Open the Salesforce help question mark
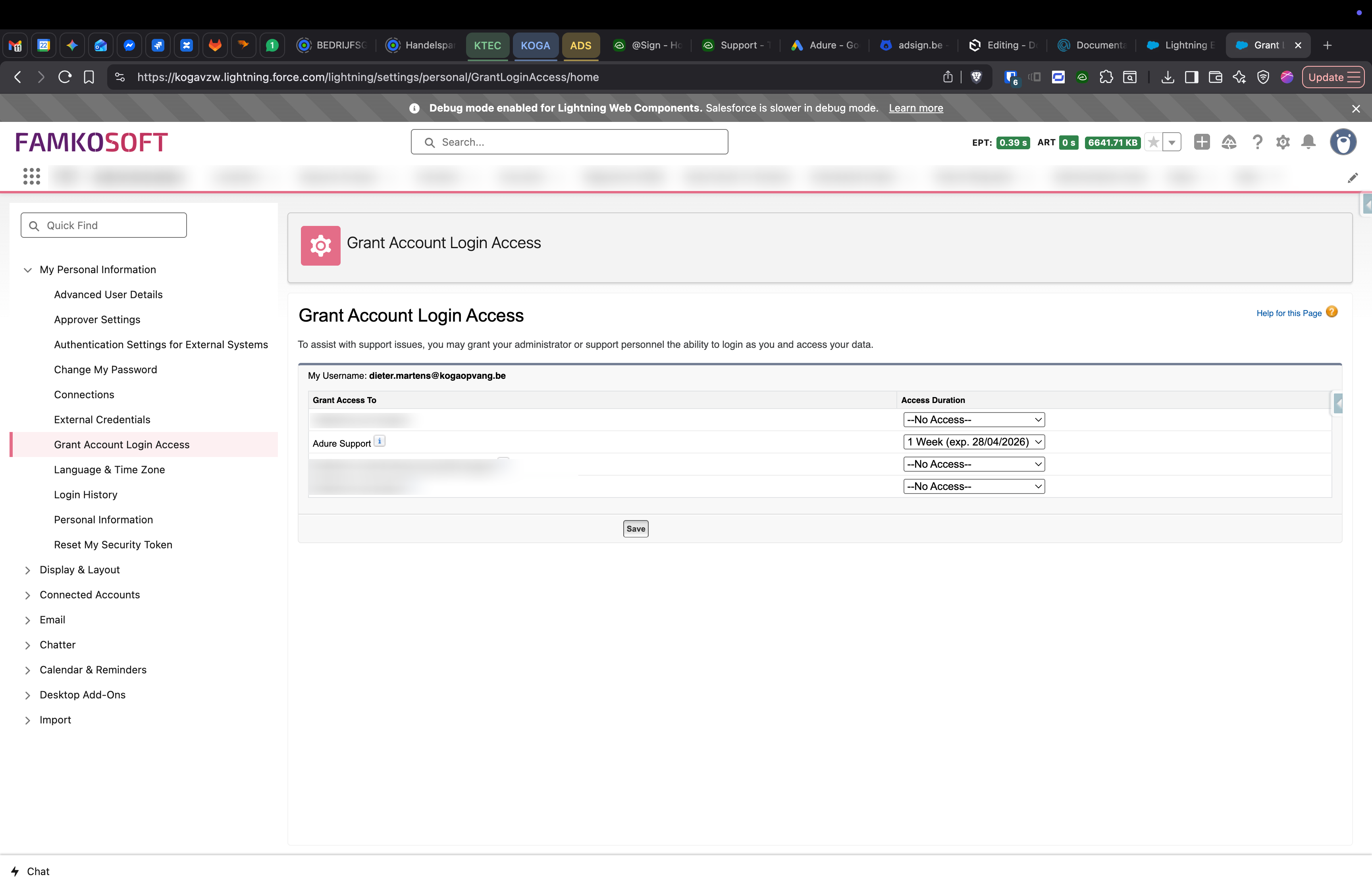The image size is (1372, 887). [x=1257, y=142]
